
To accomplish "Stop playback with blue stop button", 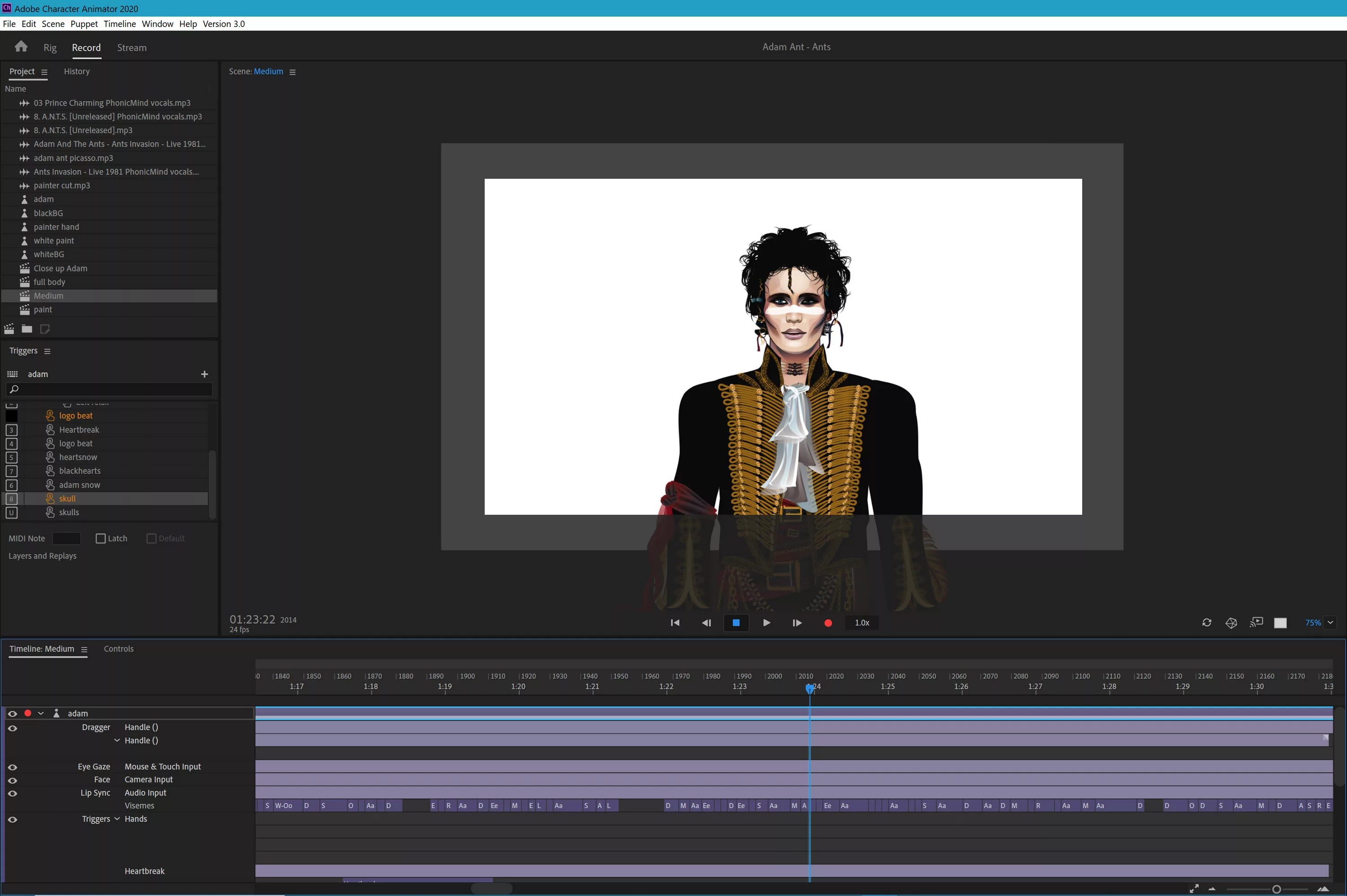I will [736, 623].
